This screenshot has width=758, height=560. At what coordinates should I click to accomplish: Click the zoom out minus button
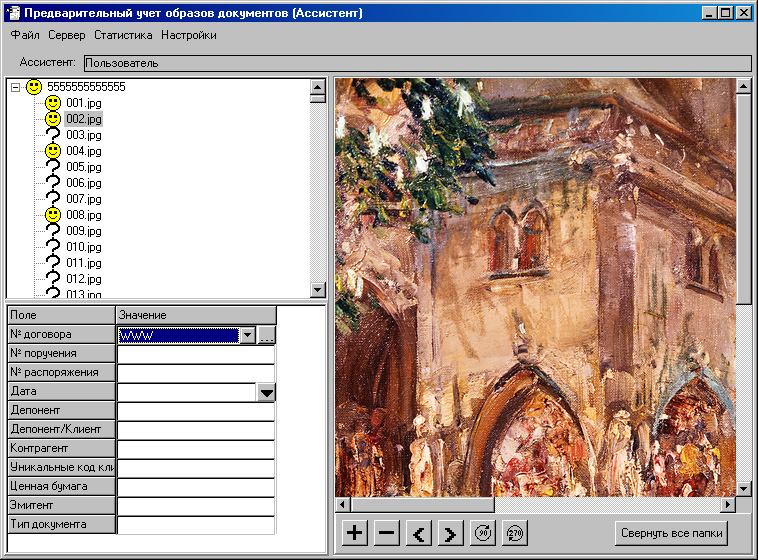point(386,533)
